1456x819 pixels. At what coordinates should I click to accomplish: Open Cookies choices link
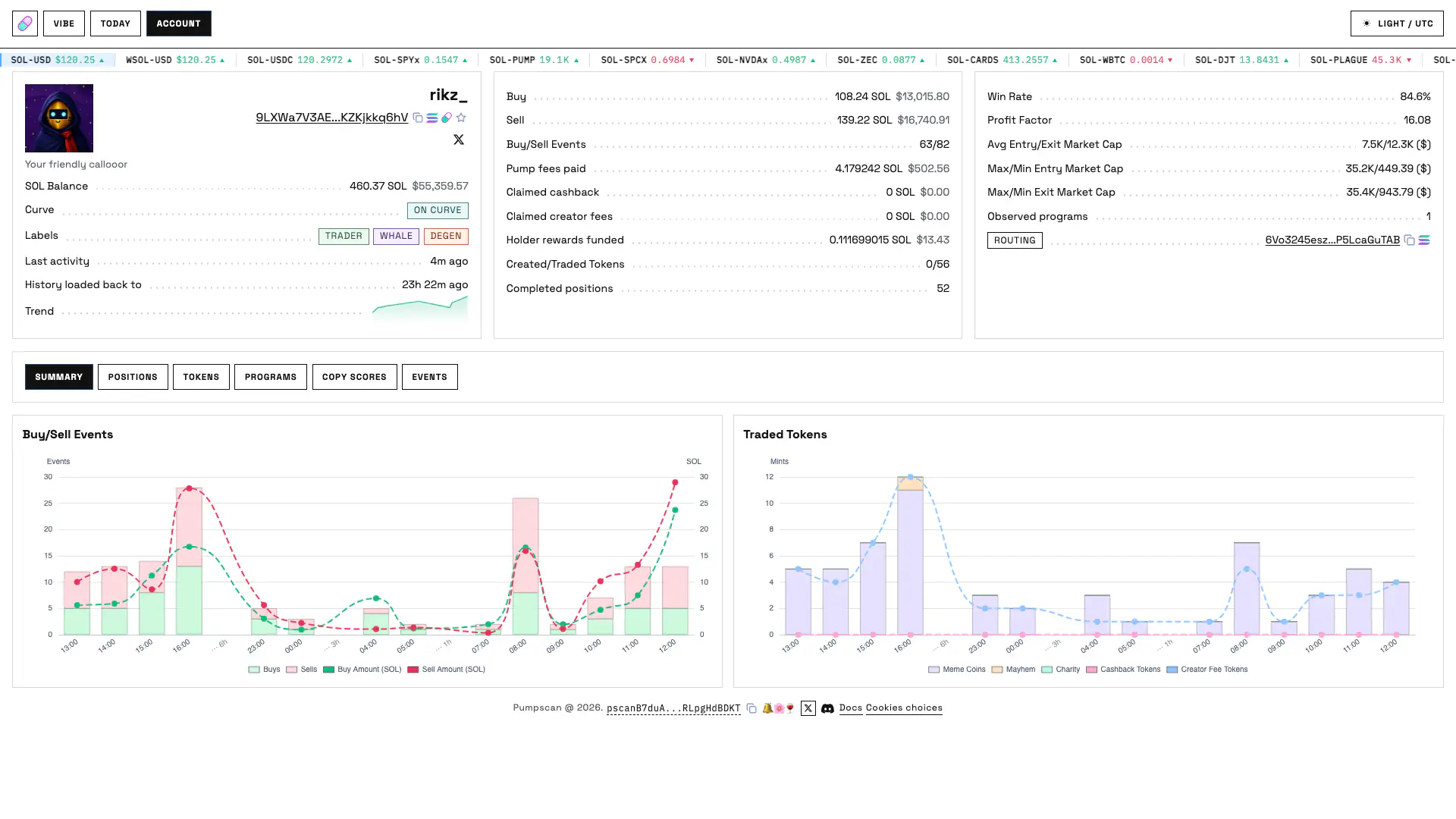(904, 708)
